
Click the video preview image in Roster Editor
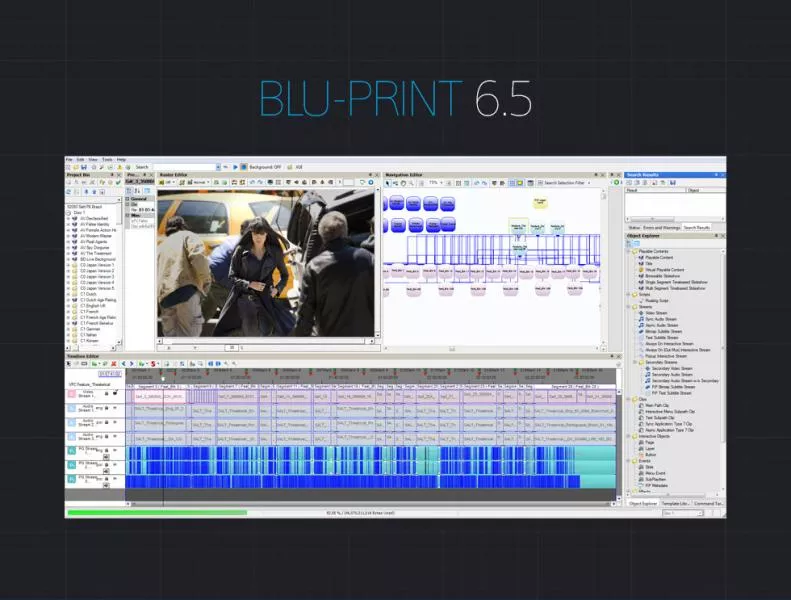pos(265,263)
